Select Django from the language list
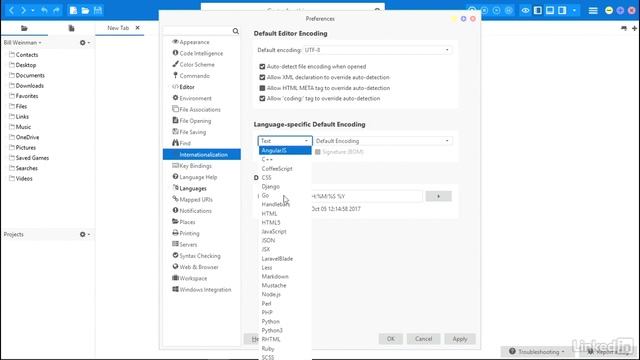 click(x=285, y=187)
